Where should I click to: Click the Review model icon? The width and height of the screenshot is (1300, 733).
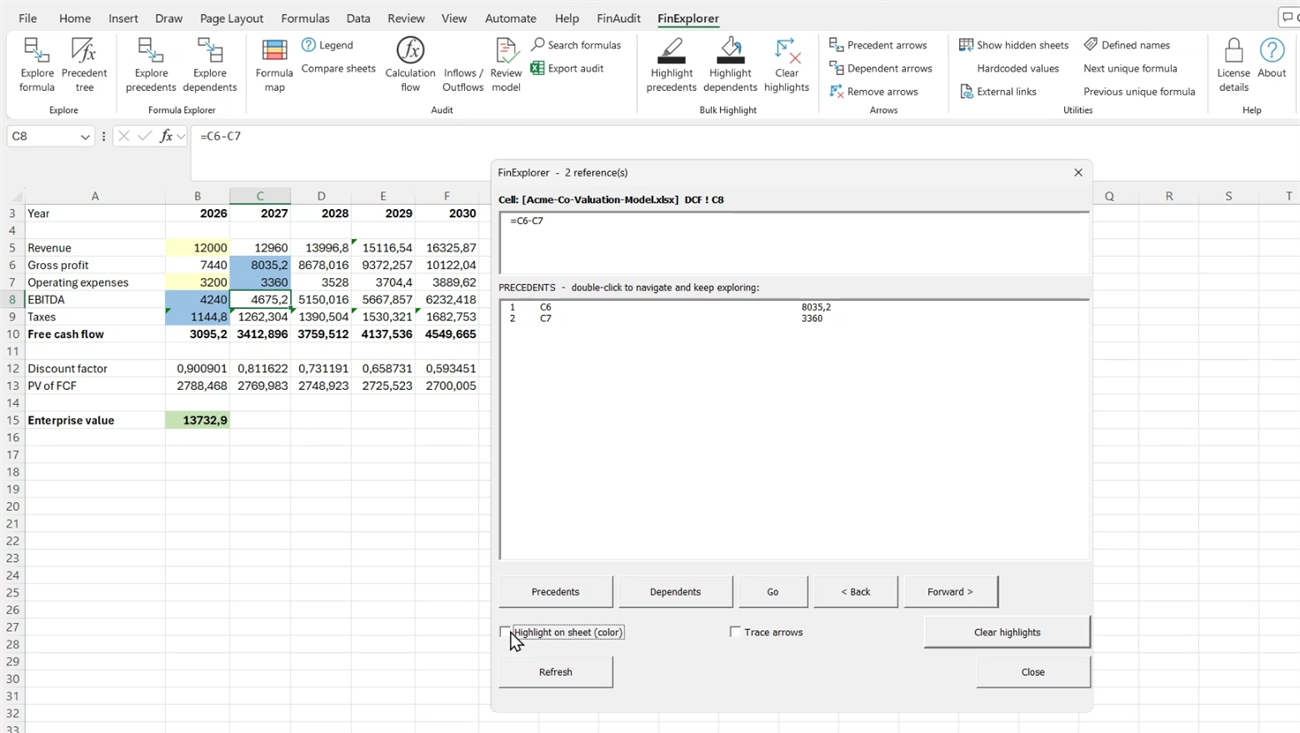(x=506, y=65)
